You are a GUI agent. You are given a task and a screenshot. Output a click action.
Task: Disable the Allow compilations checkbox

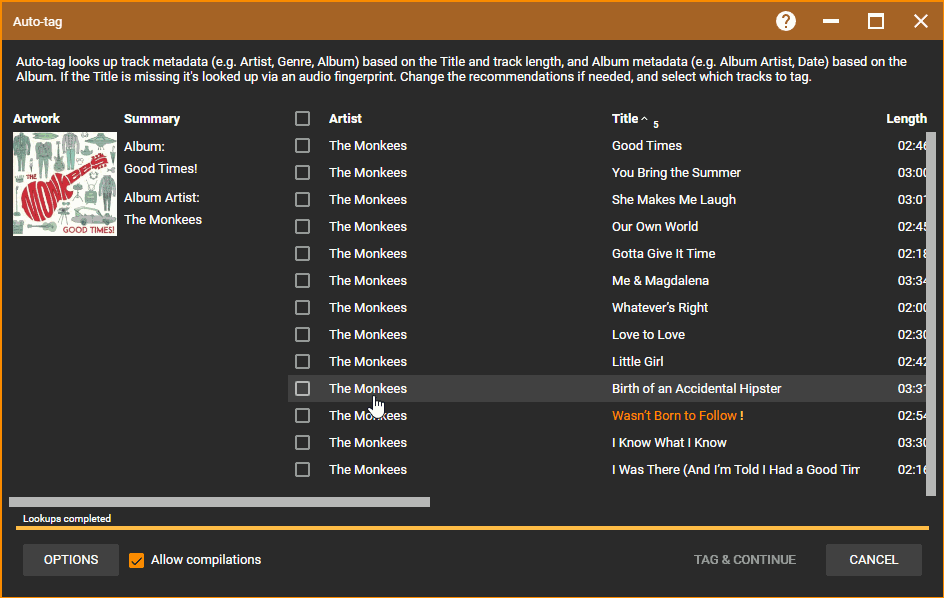coord(137,560)
